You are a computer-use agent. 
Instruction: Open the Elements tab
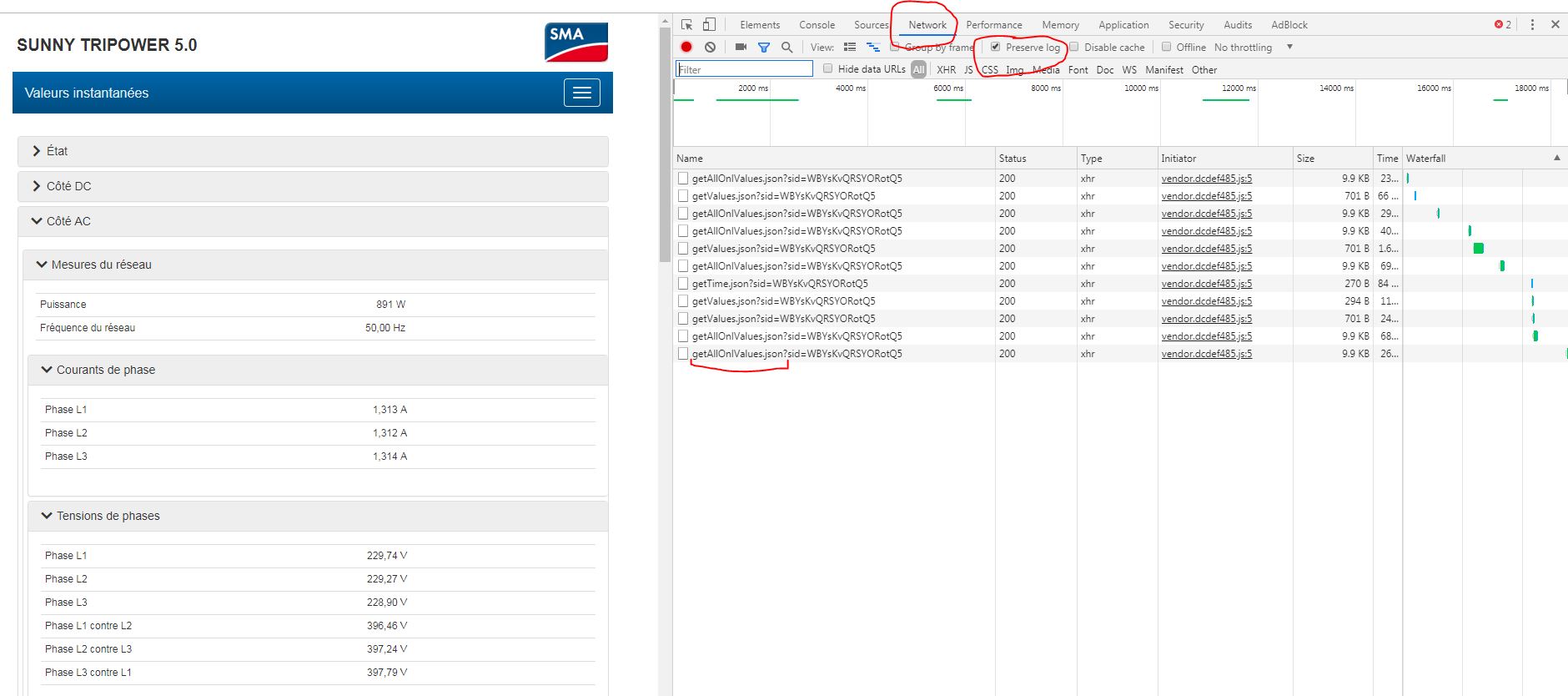pyautogui.click(x=760, y=25)
